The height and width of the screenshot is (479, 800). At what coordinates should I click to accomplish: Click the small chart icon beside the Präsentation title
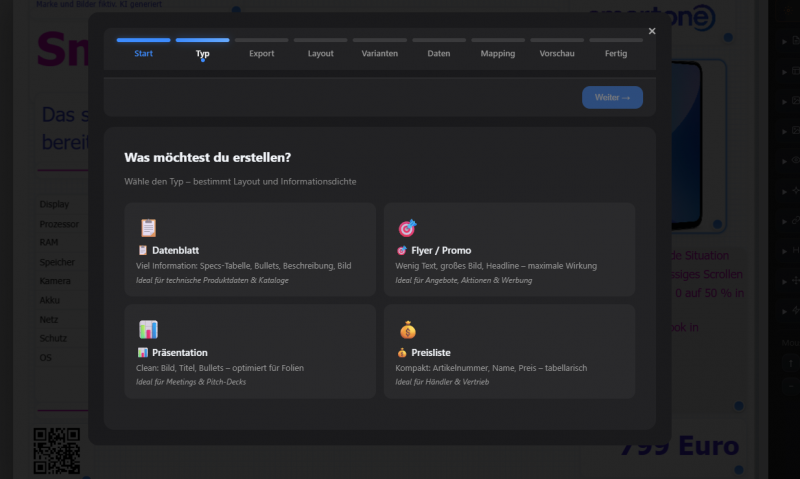coord(143,352)
